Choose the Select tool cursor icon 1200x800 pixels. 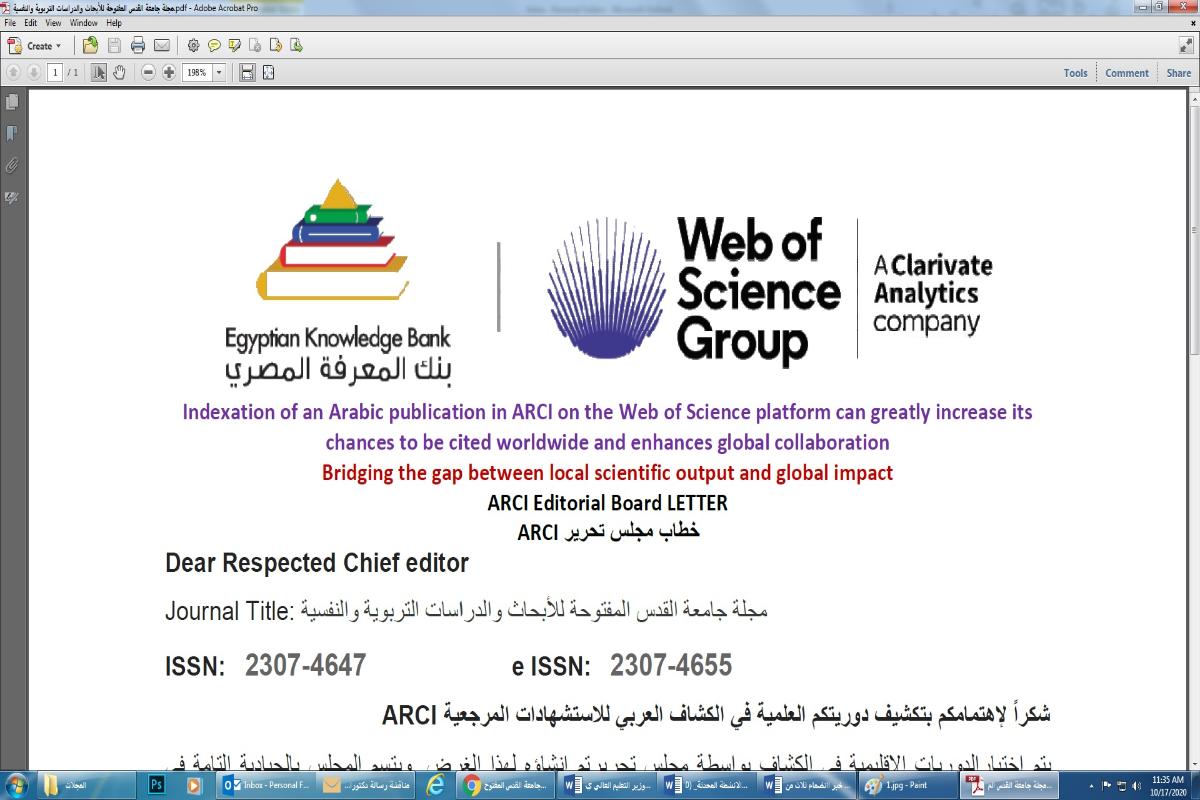(99, 73)
